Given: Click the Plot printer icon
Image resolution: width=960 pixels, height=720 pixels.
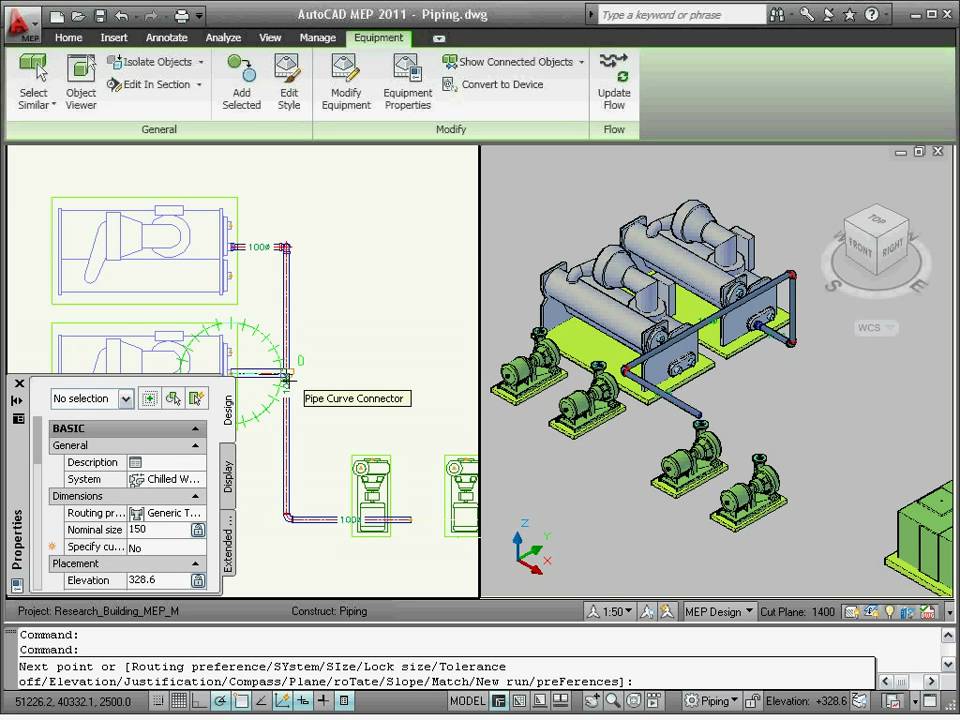Looking at the screenshot, I should [x=181, y=15].
